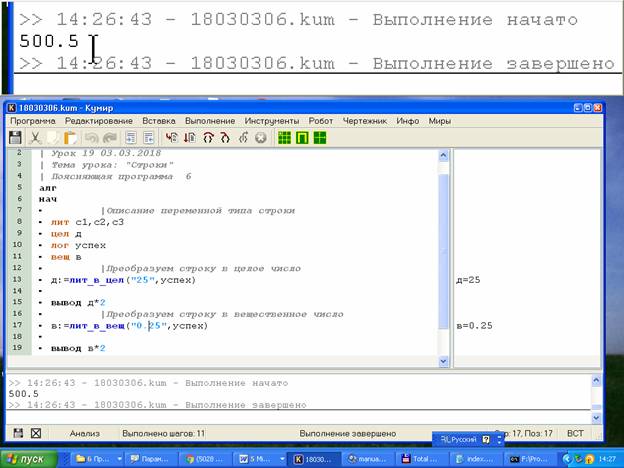Click the Windows пуск Start button
This screenshot has width=624, height=468.
click(x=29, y=459)
